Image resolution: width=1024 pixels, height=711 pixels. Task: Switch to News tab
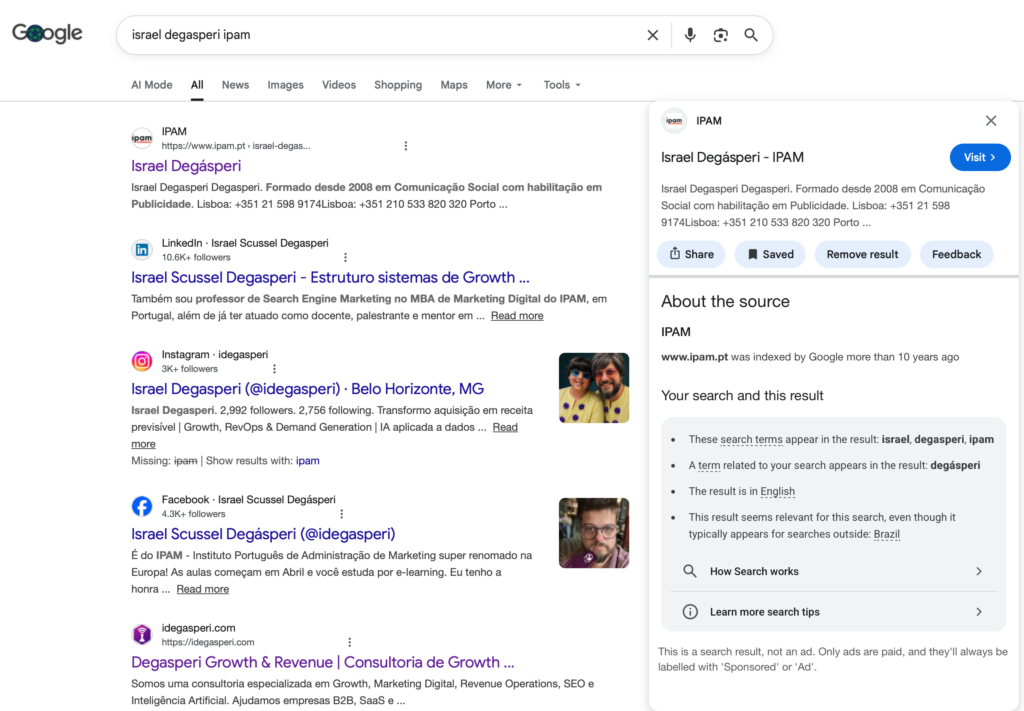235,85
